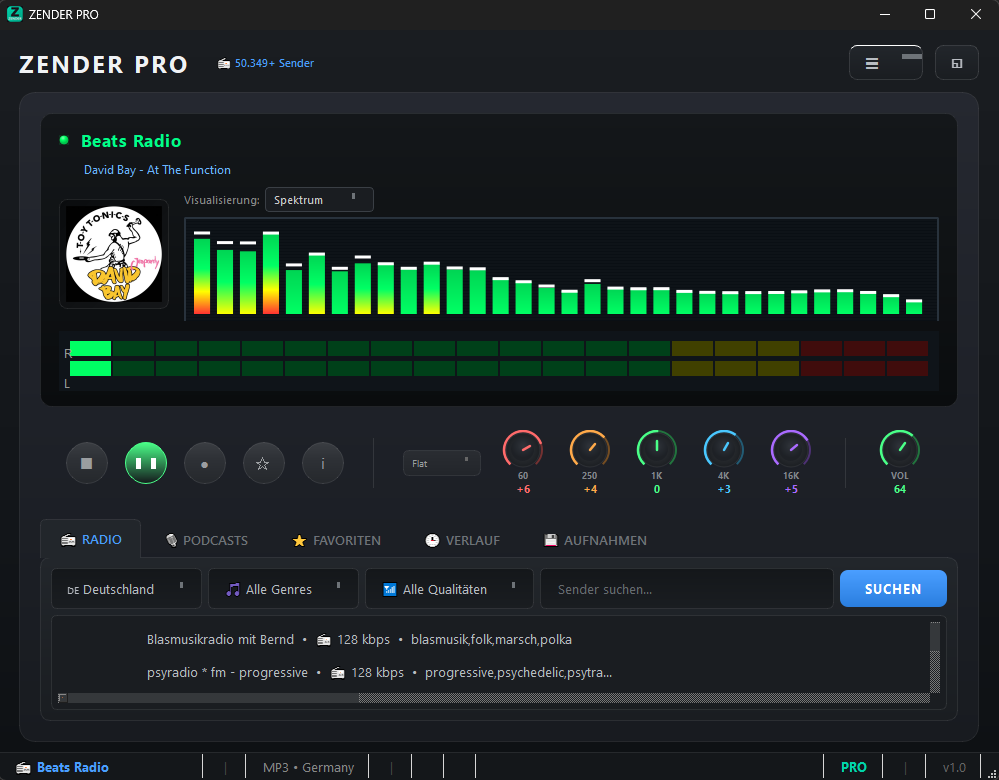Image resolution: width=999 pixels, height=780 pixels.
Task: Expand the Alle Genres dropdown
Action: click(283, 588)
